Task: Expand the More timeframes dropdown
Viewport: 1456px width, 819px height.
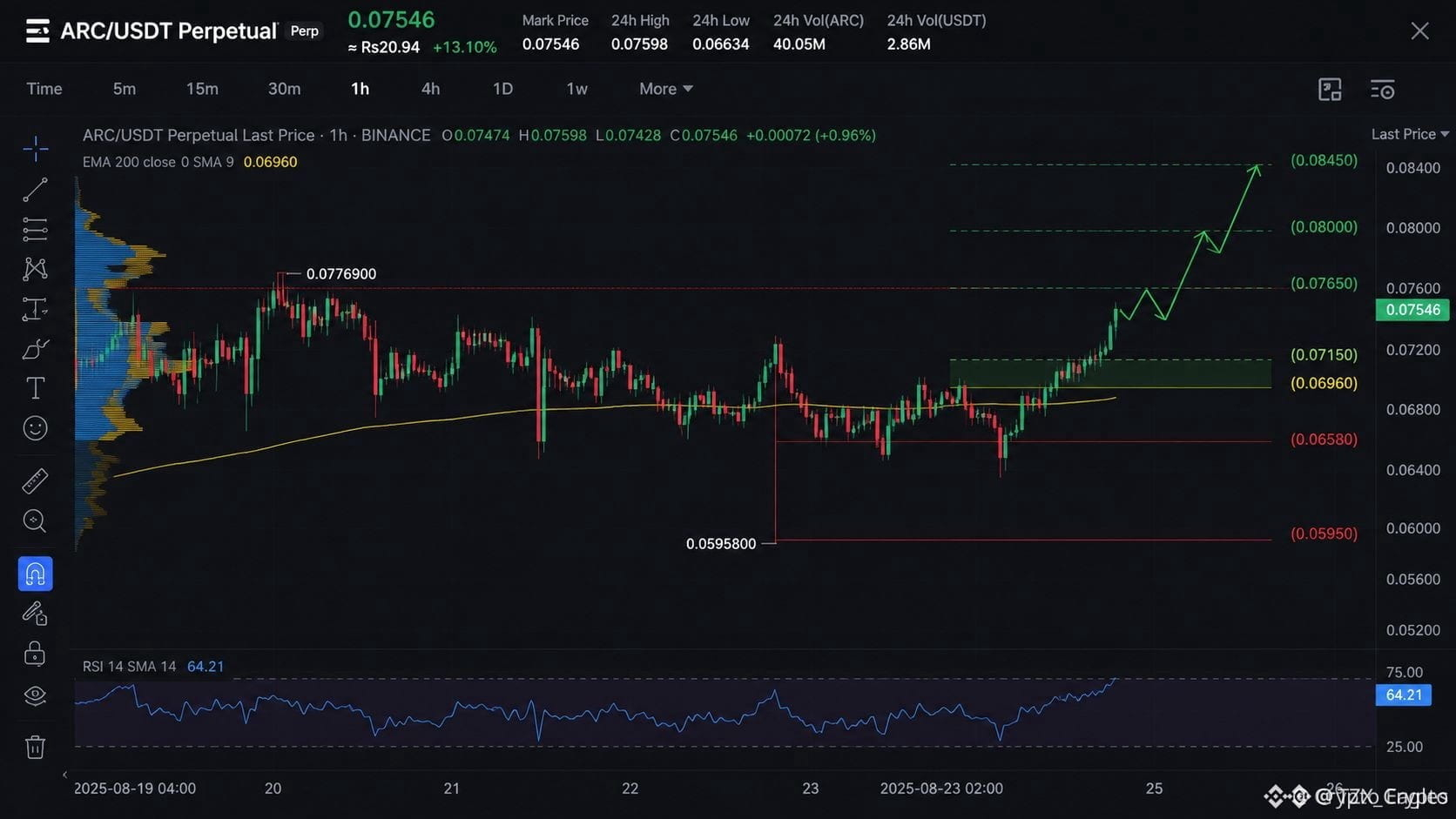Action: pyautogui.click(x=666, y=89)
